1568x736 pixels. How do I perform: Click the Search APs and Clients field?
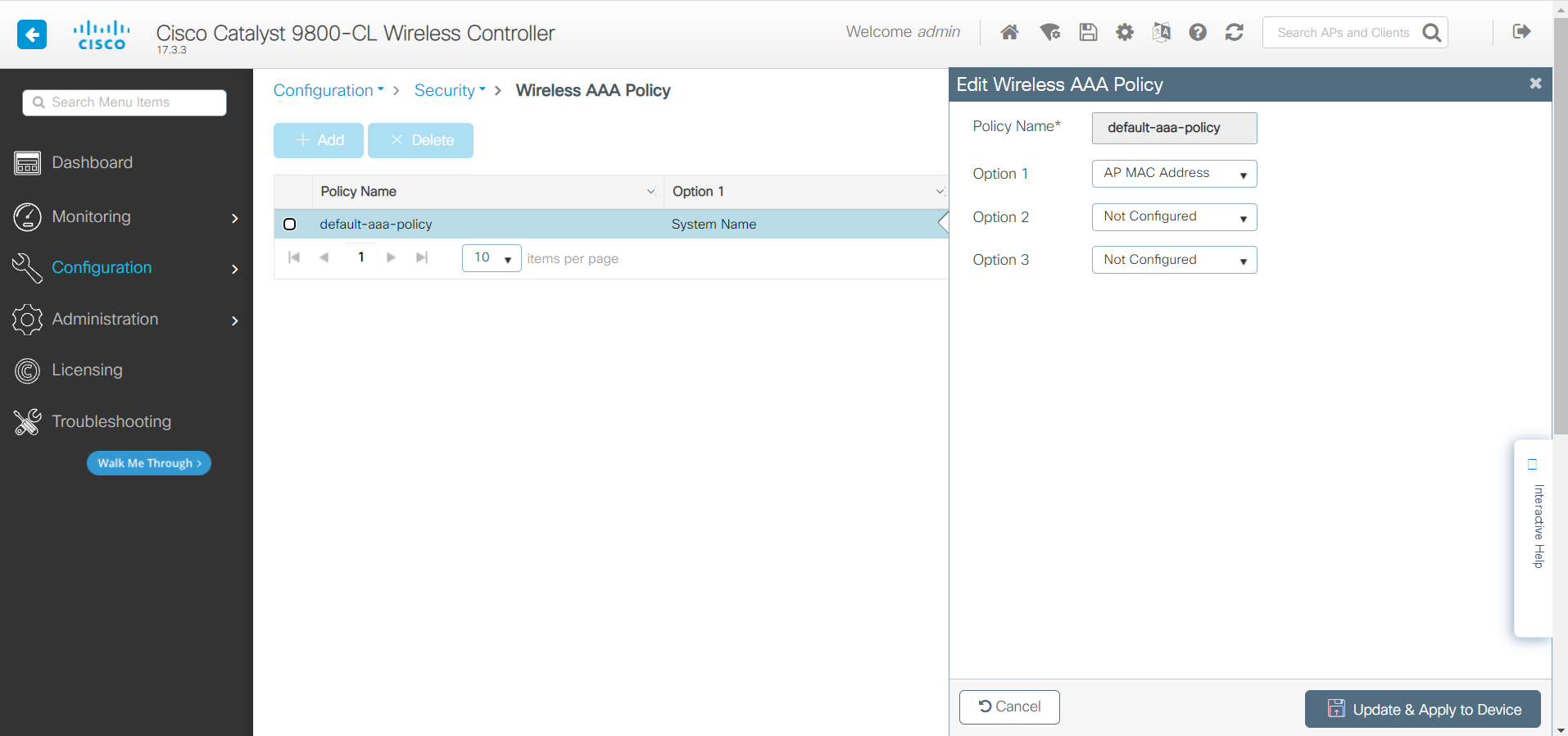[x=1344, y=33]
